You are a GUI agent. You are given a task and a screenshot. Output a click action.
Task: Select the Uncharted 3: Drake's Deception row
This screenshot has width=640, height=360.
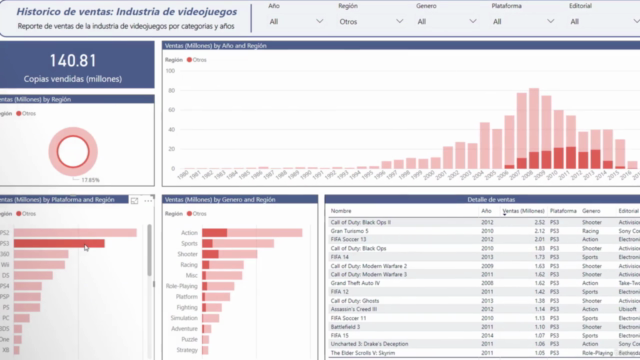point(484,344)
